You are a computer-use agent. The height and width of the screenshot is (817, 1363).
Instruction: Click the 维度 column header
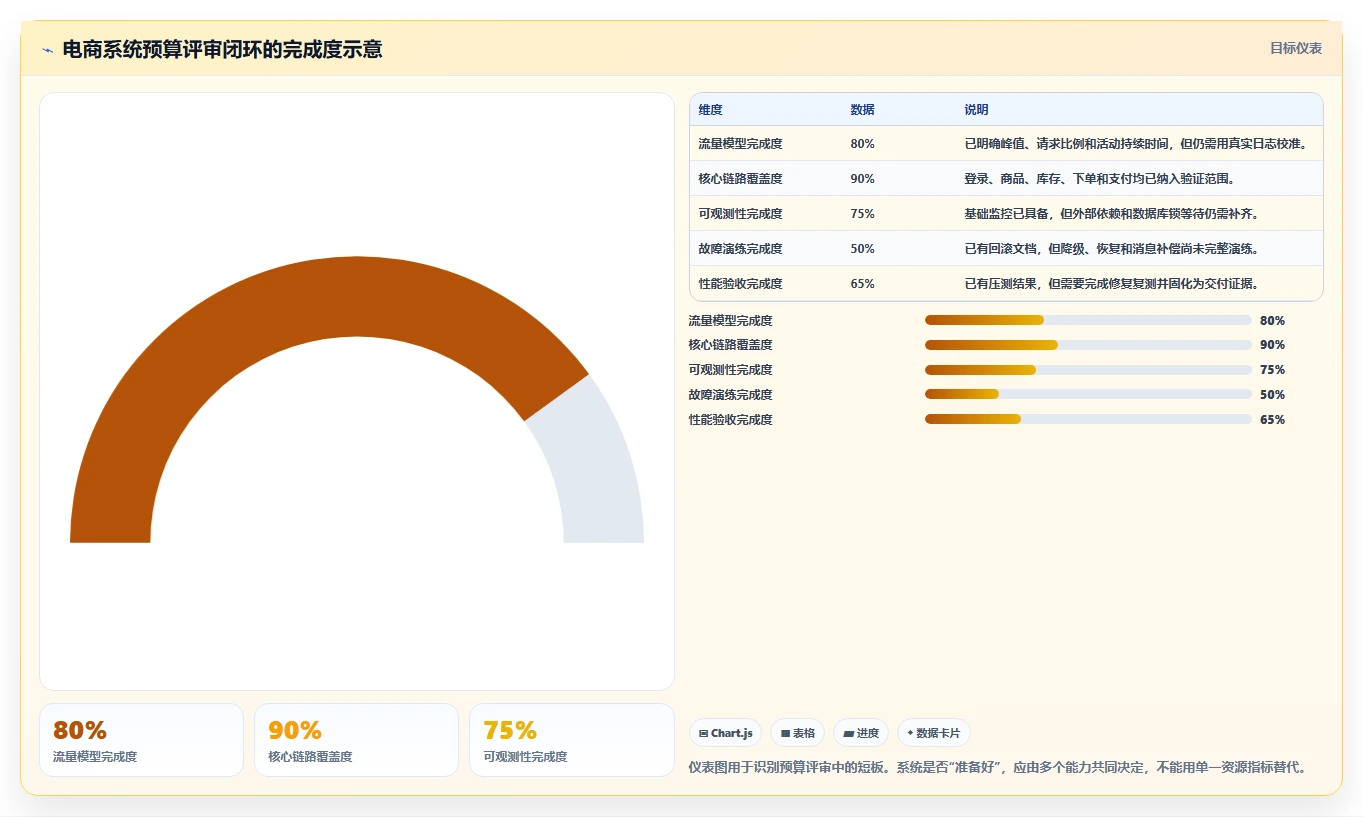tap(711, 110)
